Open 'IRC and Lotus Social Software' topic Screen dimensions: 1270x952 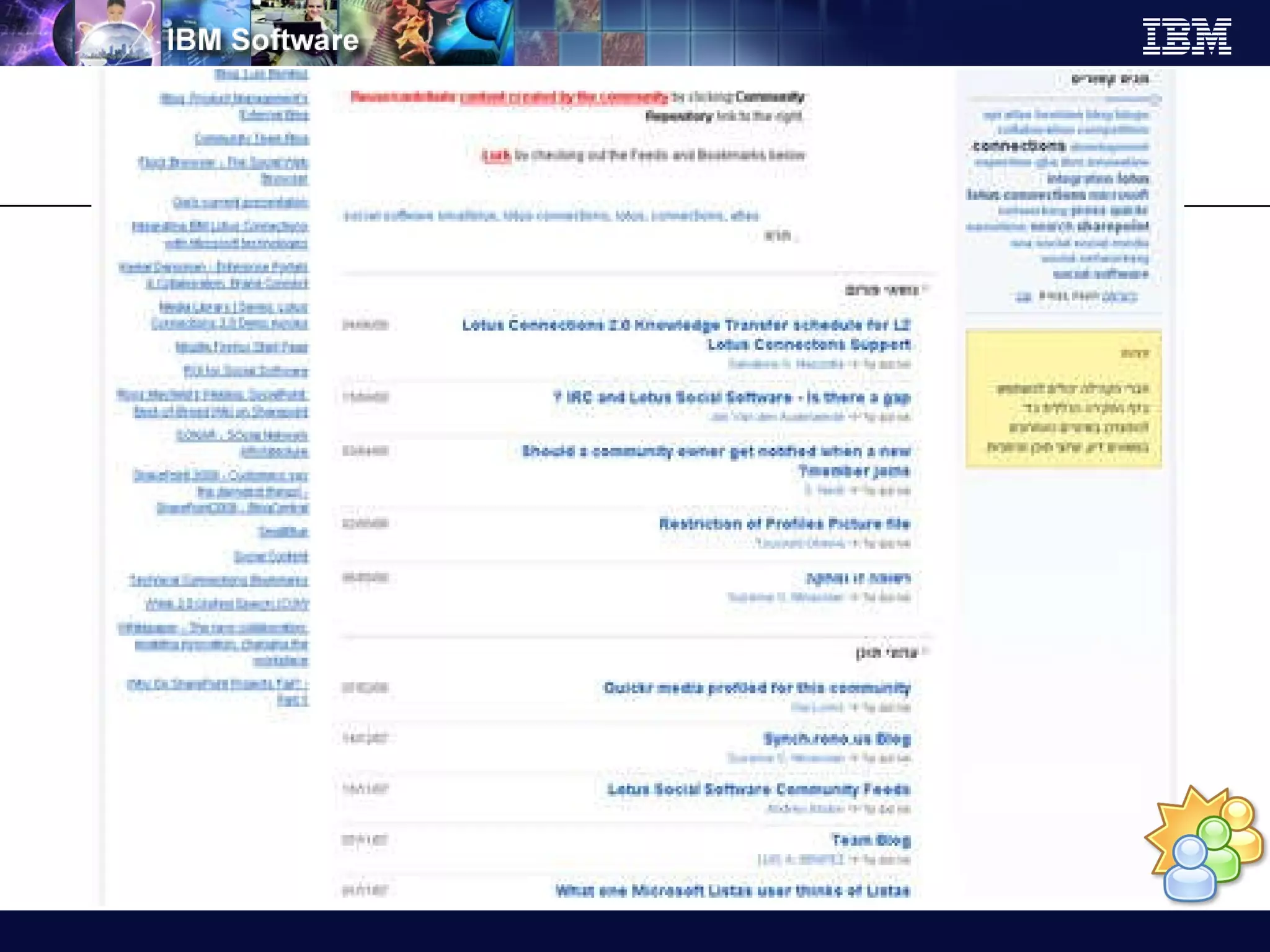coord(732,397)
